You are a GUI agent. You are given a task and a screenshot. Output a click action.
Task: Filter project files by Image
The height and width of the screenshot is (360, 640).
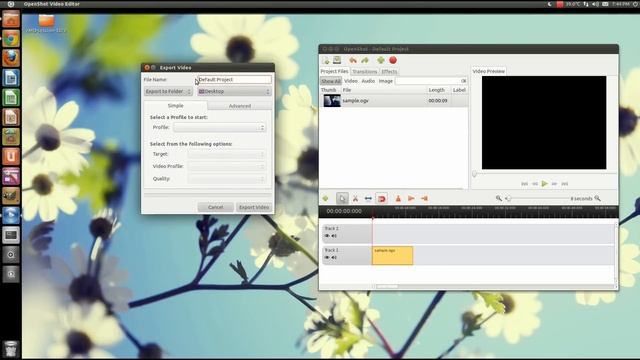click(386, 81)
